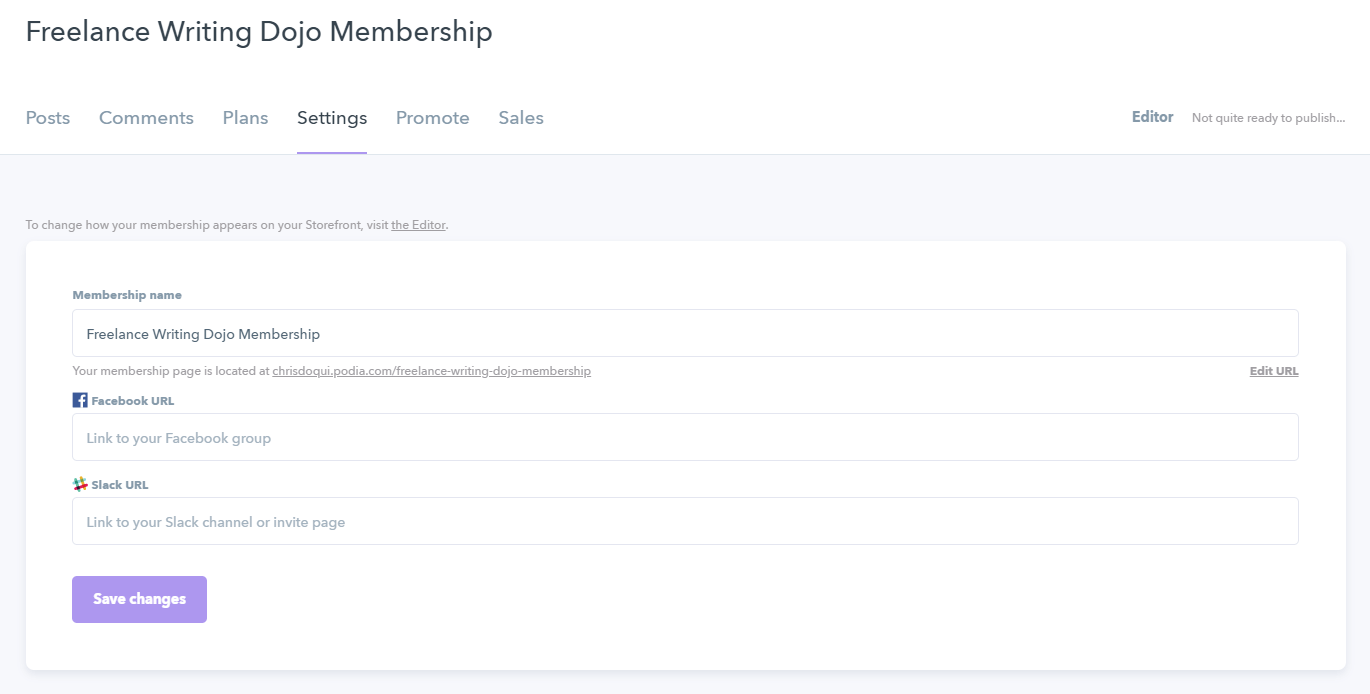Click the Slack logo icon
Viewport: 1370px width, 694px height.
[x=80, y=484]
